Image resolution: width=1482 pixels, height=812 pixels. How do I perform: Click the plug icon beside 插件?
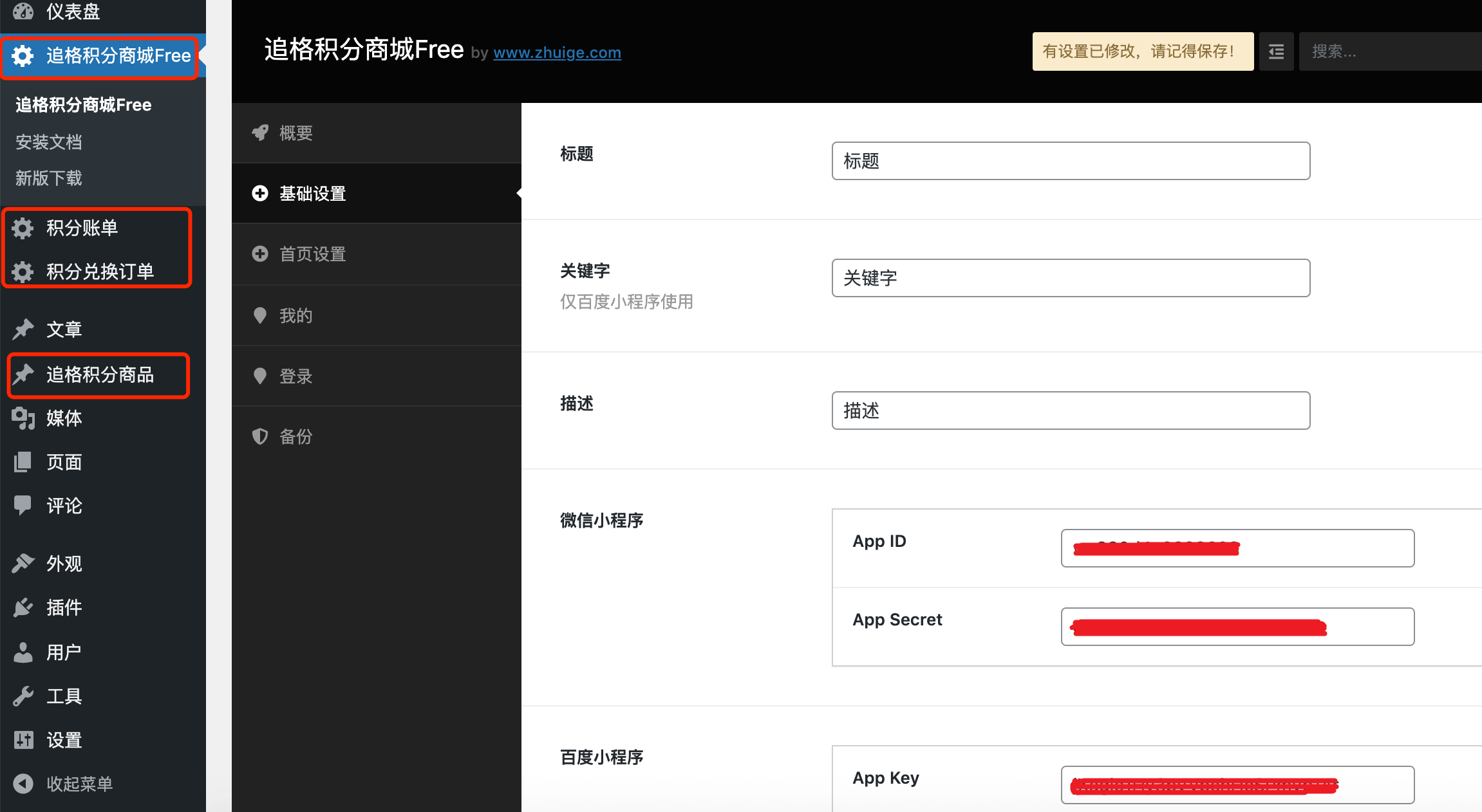23,607
